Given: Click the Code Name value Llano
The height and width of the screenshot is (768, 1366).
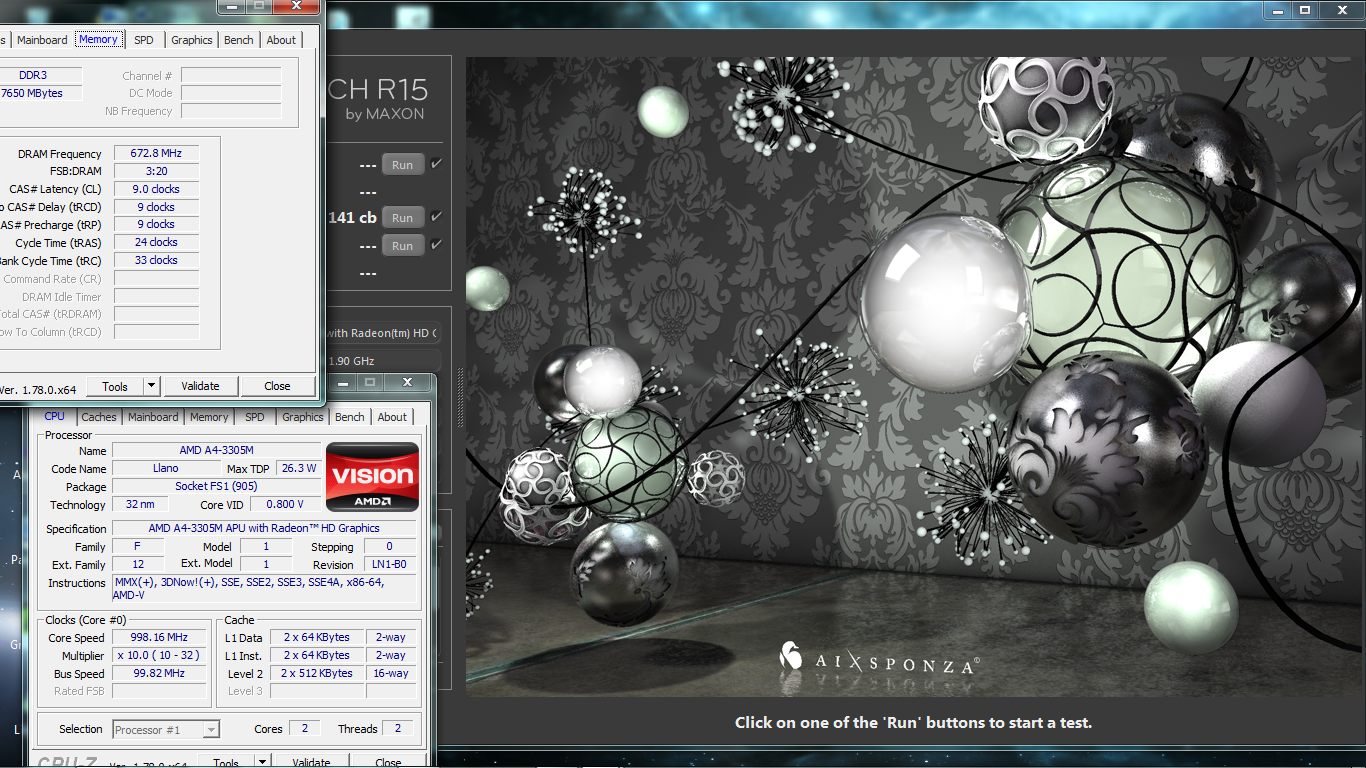Looking at the screenshot, I should point(166,468).
